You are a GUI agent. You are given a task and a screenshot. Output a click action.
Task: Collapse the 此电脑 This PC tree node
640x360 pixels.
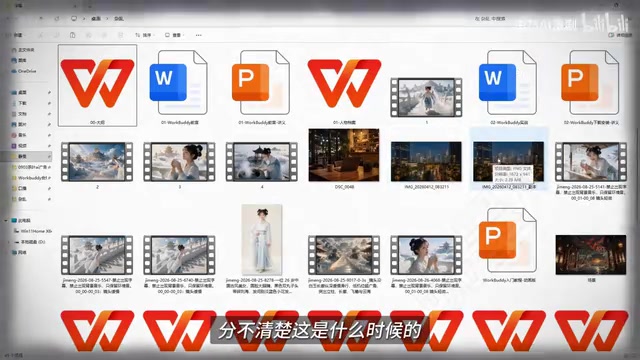pos(6,220)
